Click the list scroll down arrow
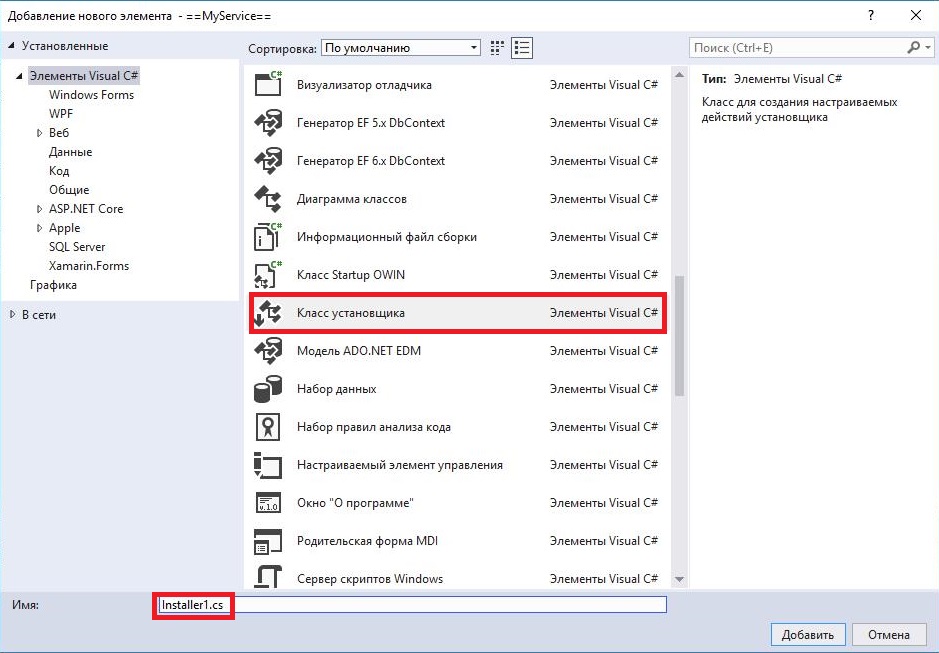939x653 pixels. (679, 579)
